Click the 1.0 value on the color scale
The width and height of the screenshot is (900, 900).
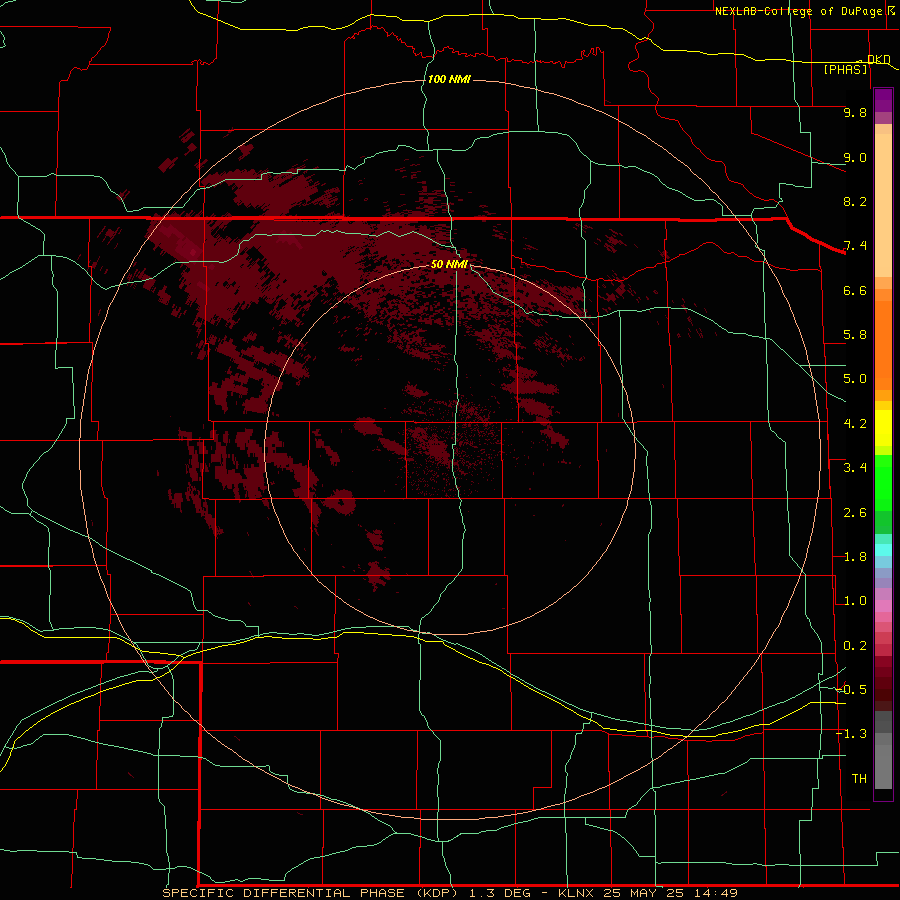855,601
